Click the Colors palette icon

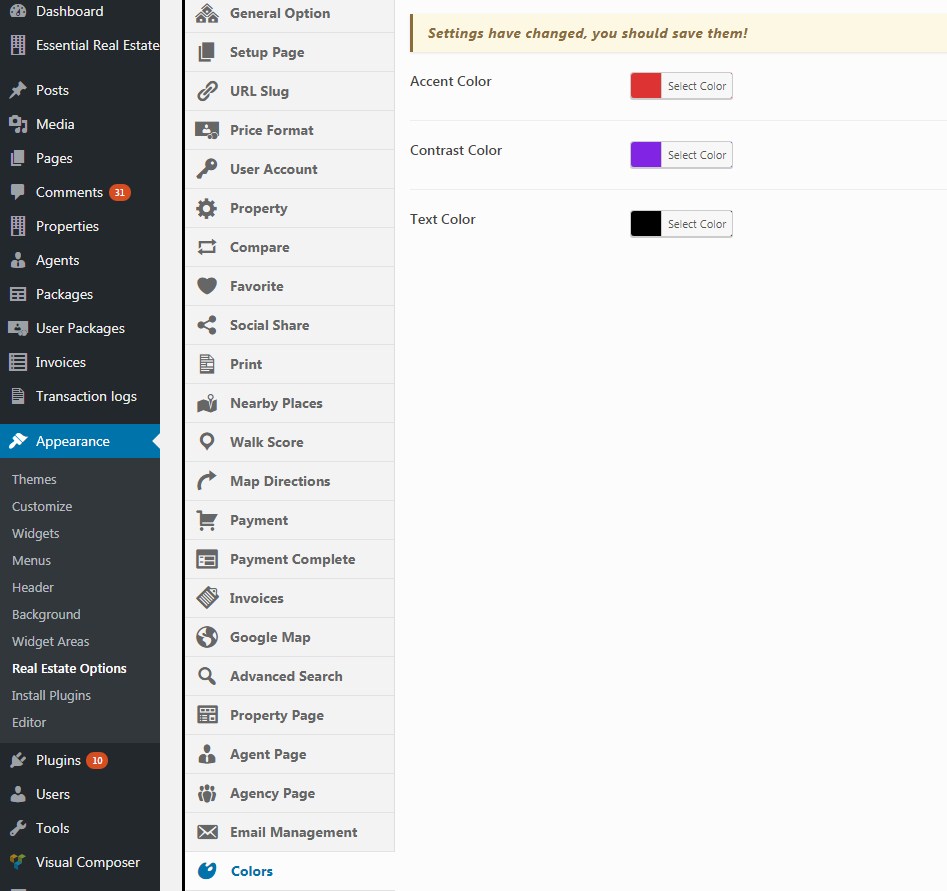(207, 871)
